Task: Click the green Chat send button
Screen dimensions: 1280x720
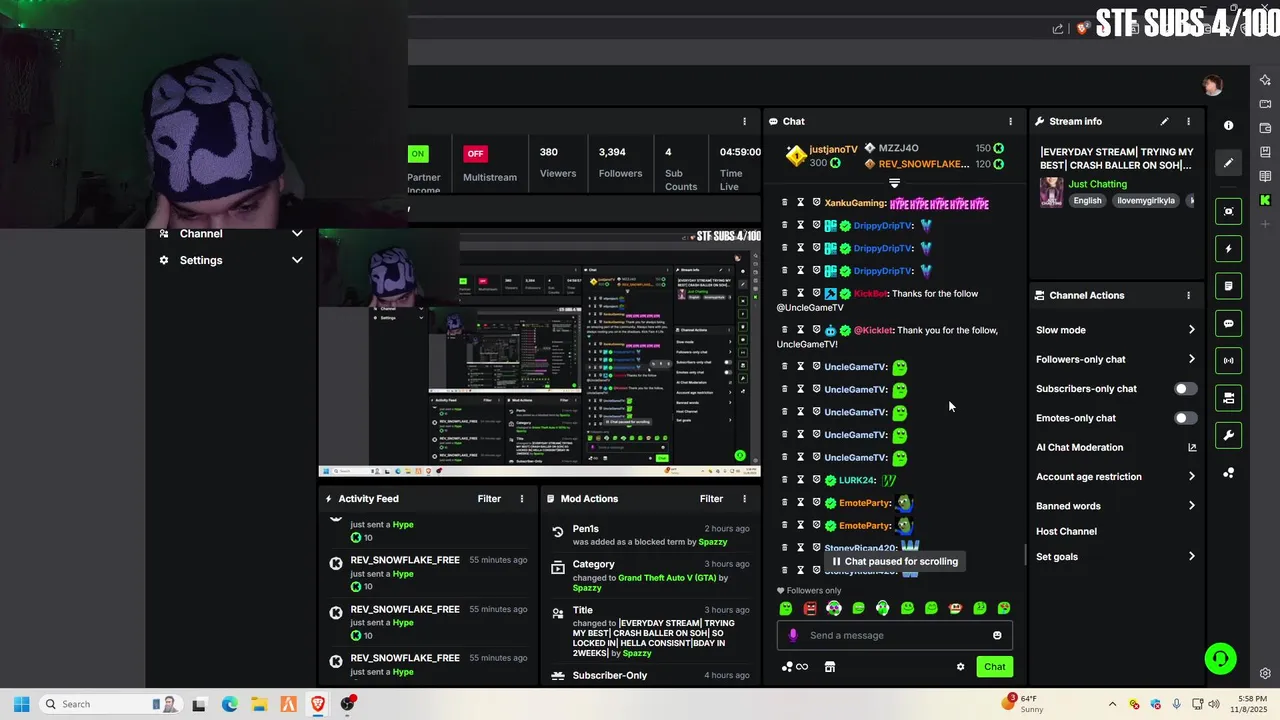Action: pyautogui.click(x=995, y=667)
